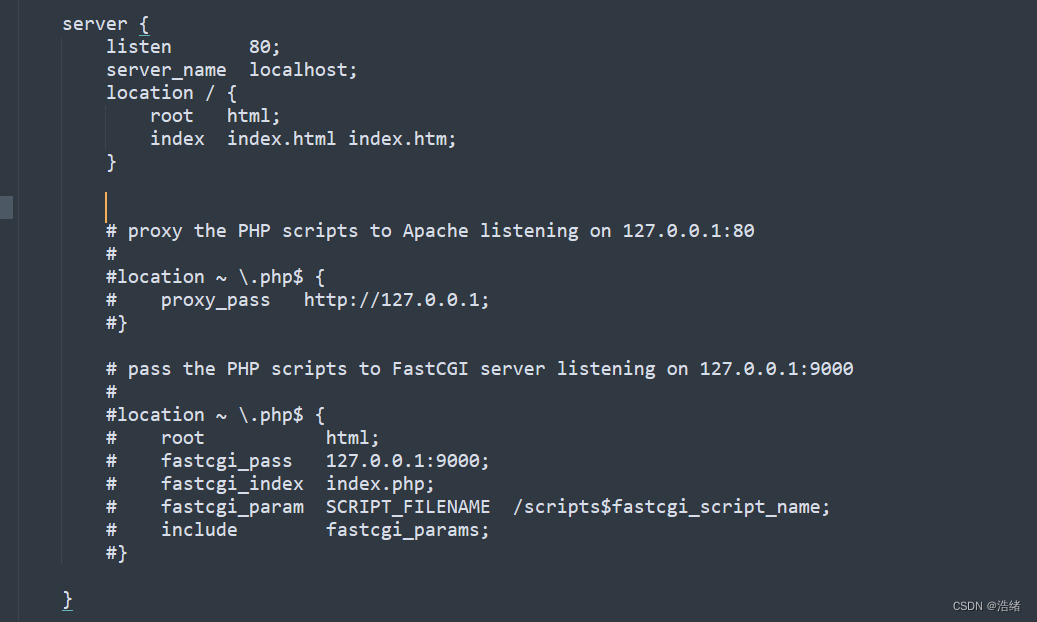Click the word "Apache" in the proxy comment
1037x622 pixels.
(435, 231)
